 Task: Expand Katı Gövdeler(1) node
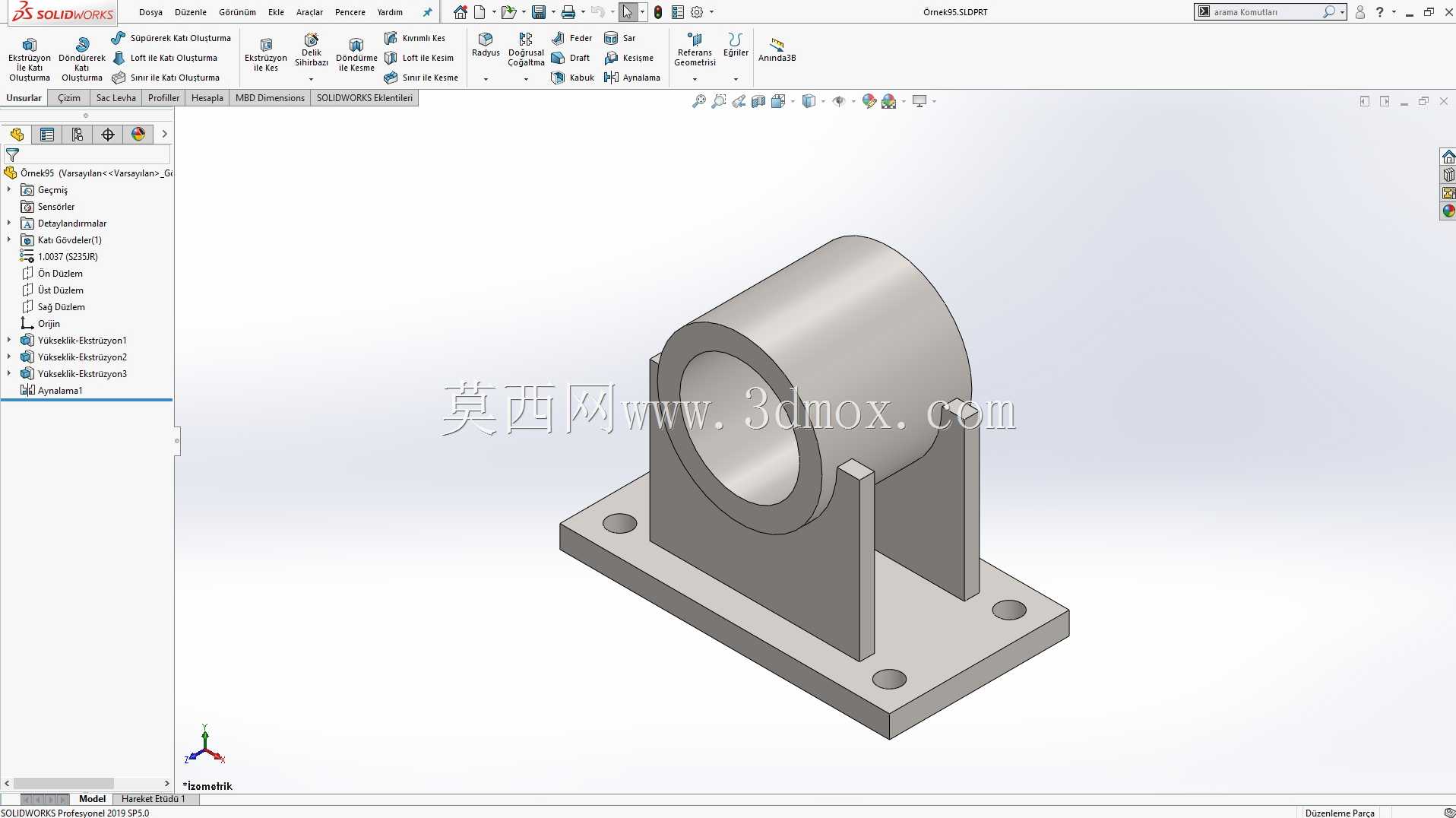click(x=9, y=240)
